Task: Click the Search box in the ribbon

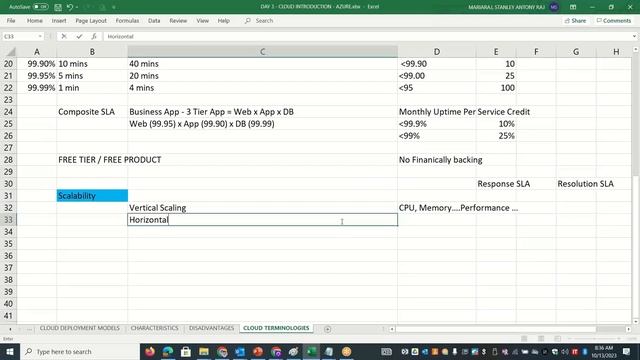Action: coord(259,20)
